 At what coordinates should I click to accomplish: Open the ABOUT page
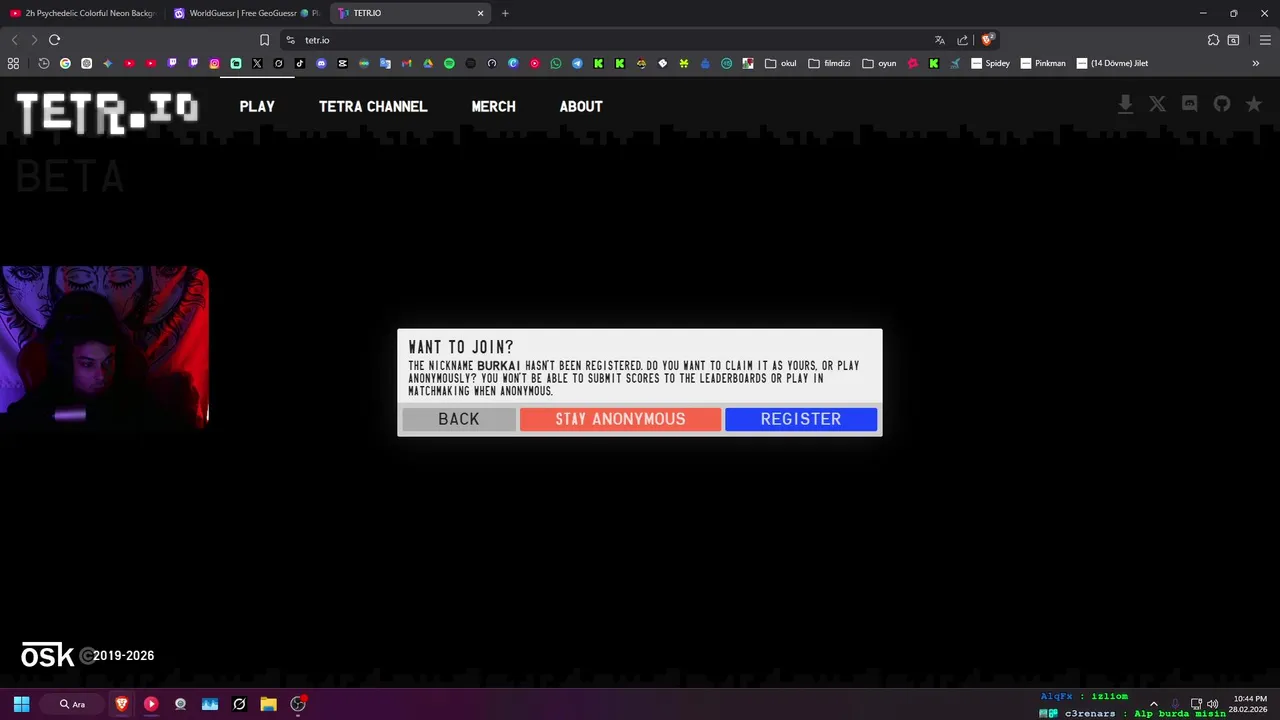(581, 106)
